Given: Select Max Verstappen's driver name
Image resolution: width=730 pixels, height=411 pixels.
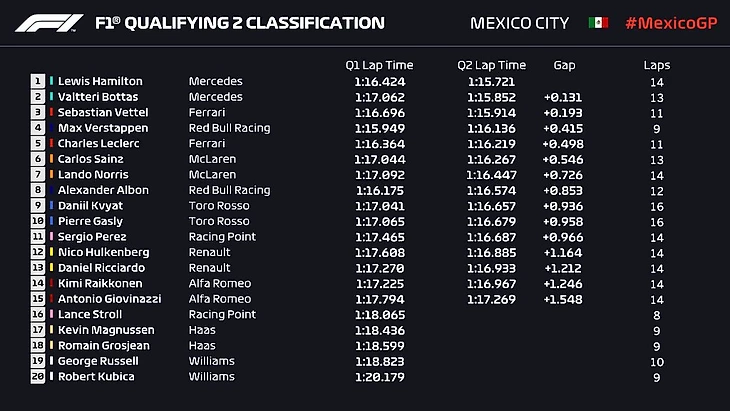Looking at the screenshot, I should coord(103,128).
